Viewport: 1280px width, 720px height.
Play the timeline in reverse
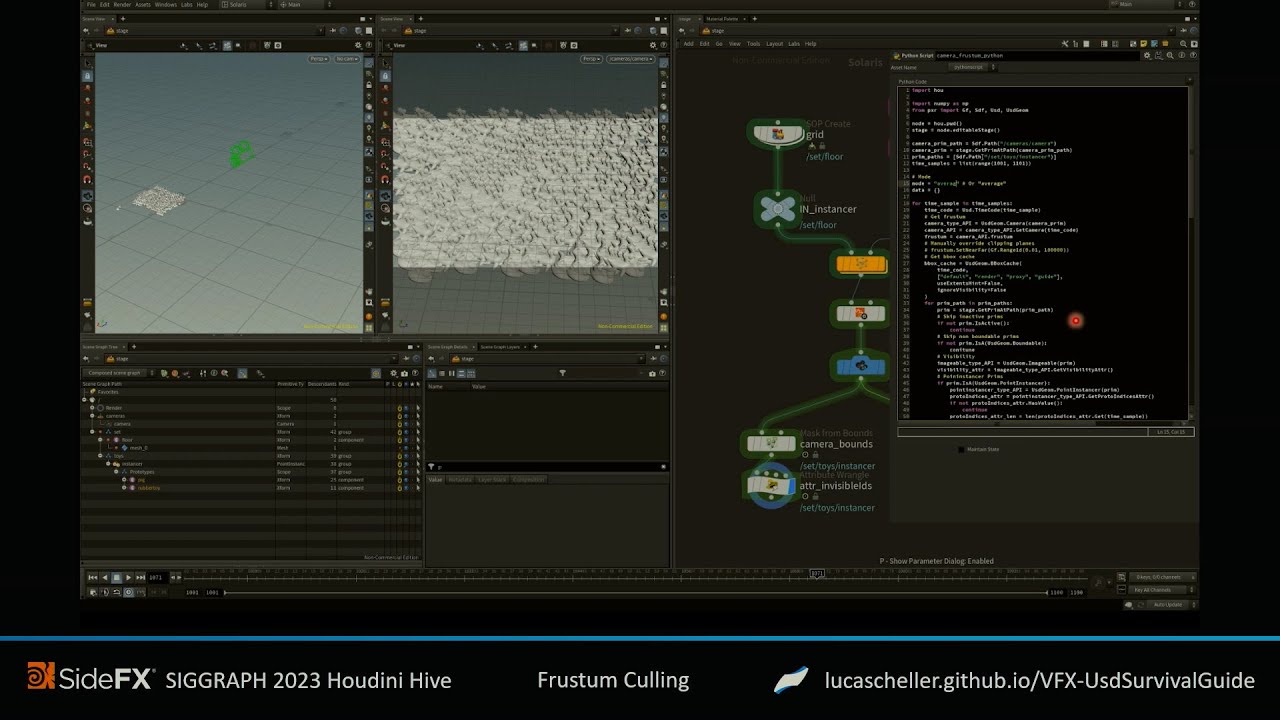[105, 577]
